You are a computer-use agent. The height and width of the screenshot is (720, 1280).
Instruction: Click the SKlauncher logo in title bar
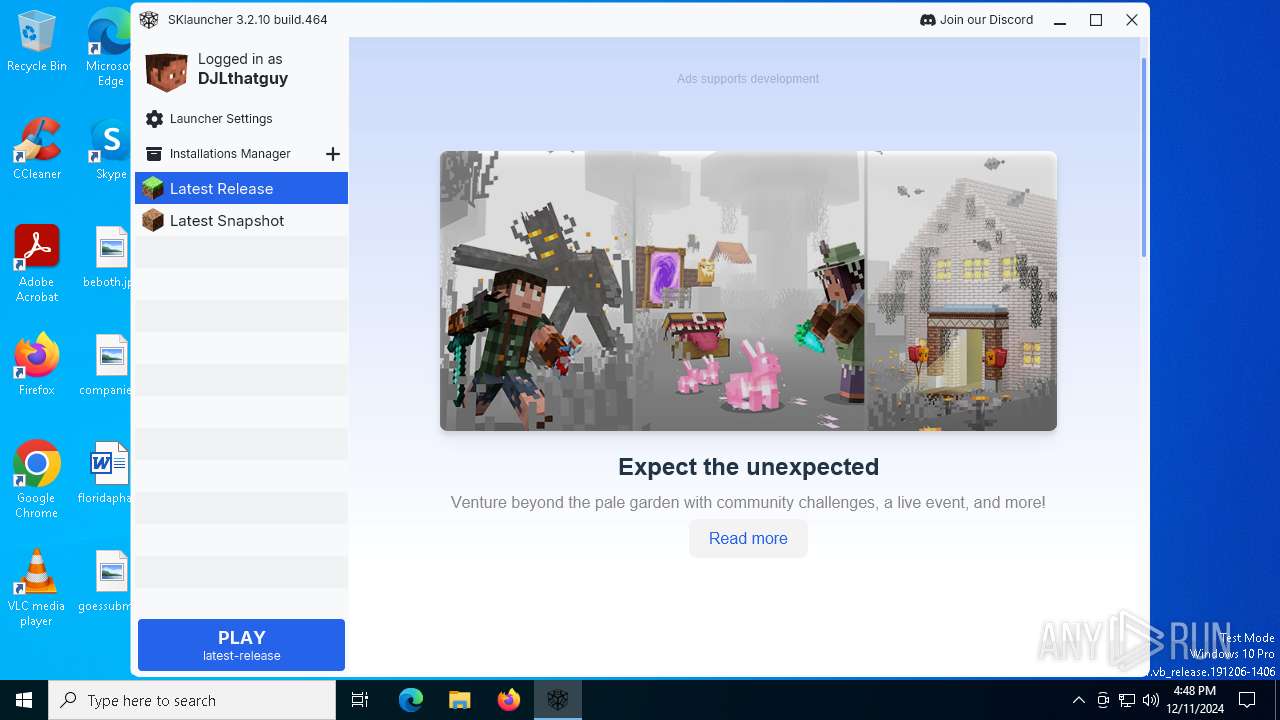coord(149,20)
